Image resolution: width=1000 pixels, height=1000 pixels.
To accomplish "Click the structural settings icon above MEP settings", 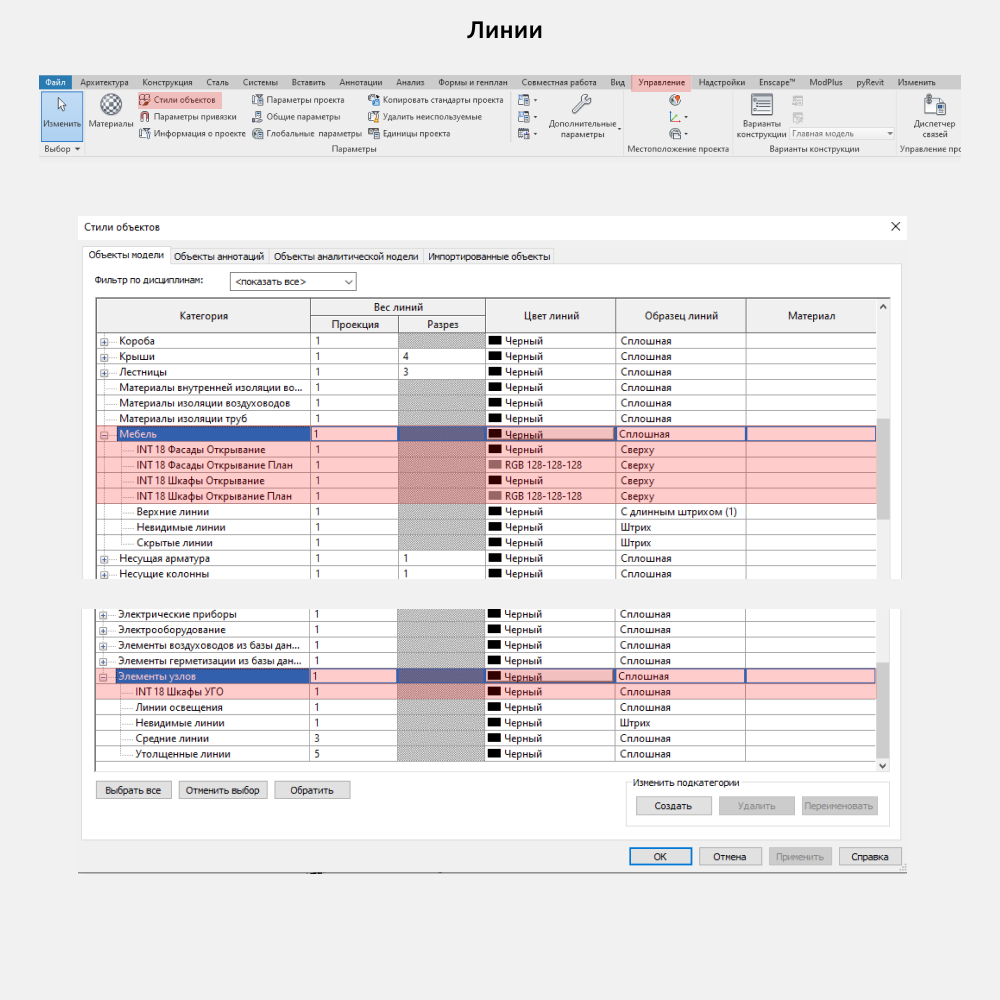I will pyautogui.click(x=524, y=100).
